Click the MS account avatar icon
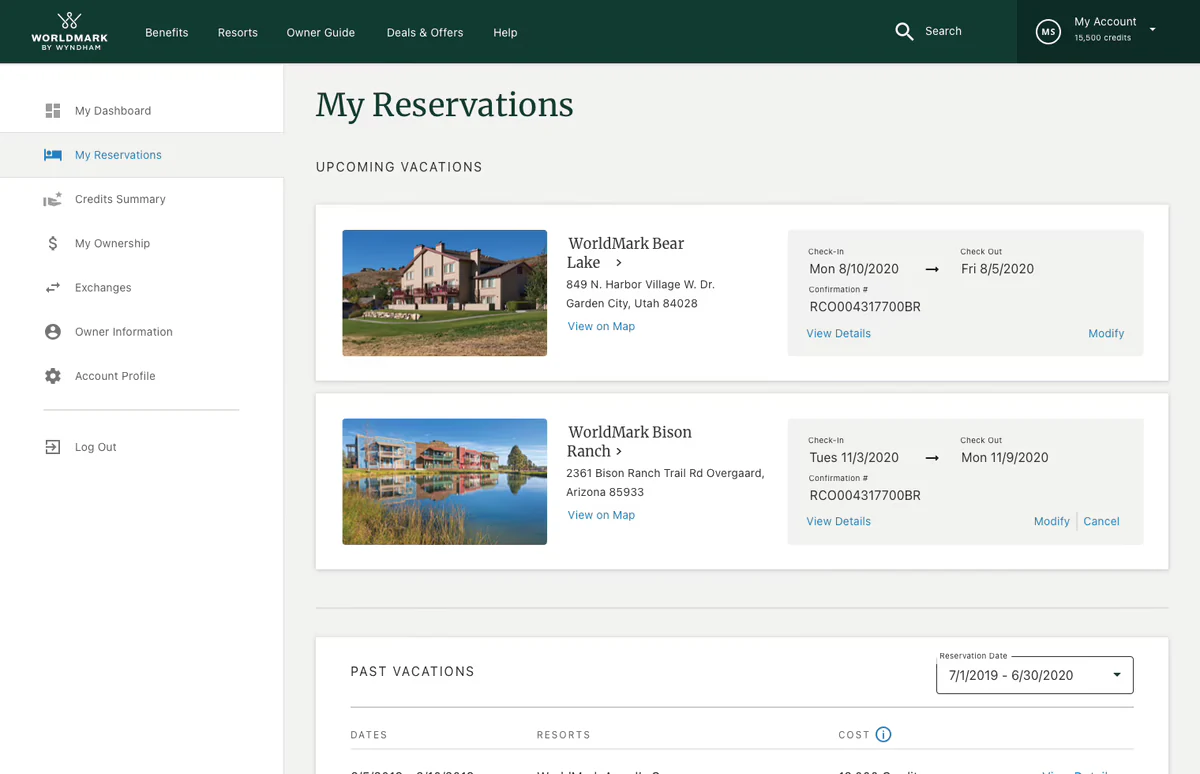The height and width of the screenshot is (774, 1200). coord(1048,32)
